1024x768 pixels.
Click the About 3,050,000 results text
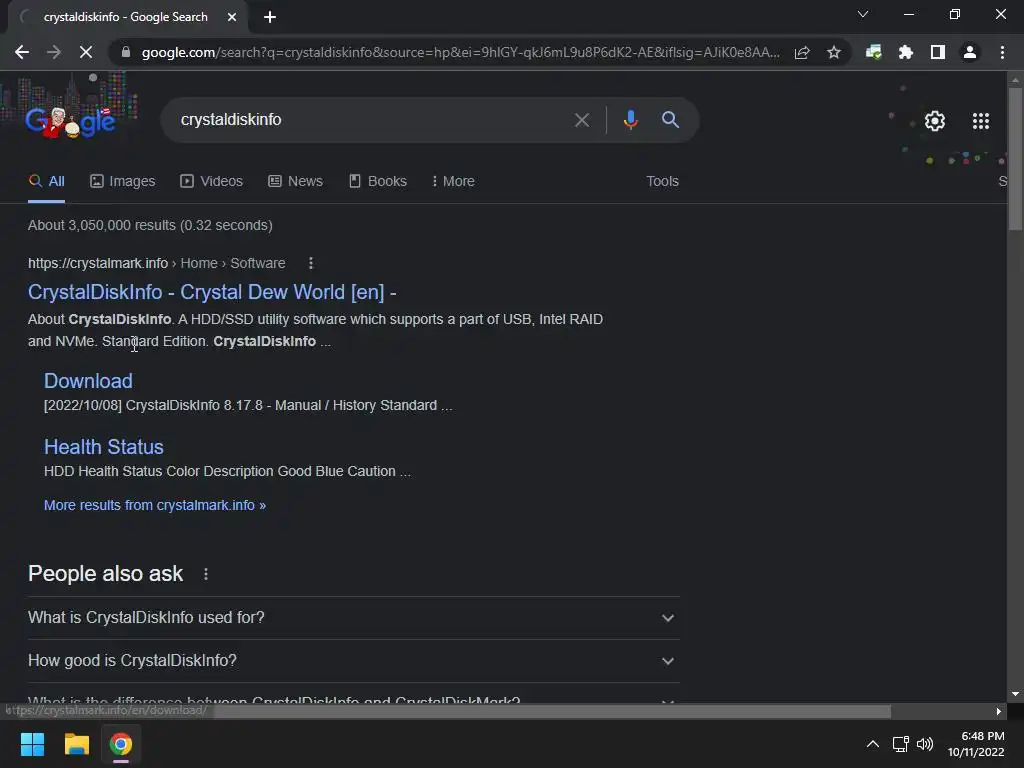point(150,225)
